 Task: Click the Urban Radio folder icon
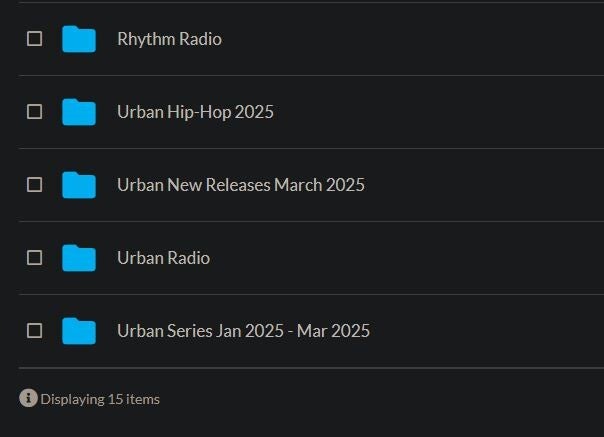click(x=78, y=258)
